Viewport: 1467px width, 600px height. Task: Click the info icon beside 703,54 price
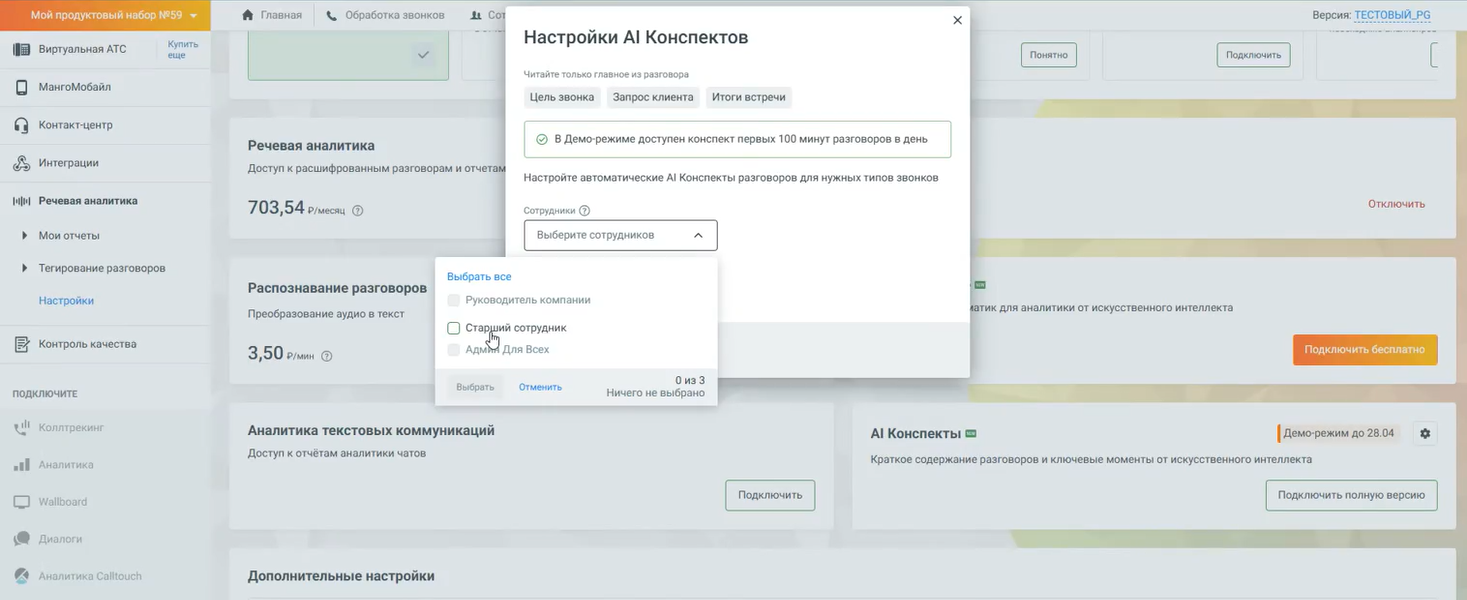coord(358,211)
